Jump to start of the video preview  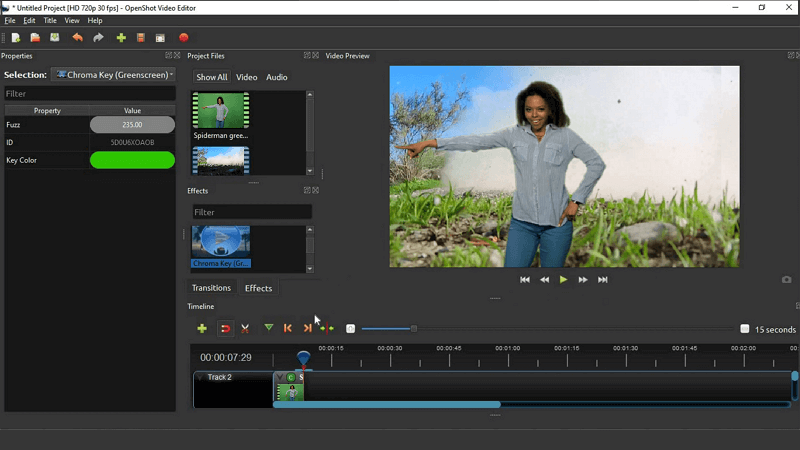point(524,280)
